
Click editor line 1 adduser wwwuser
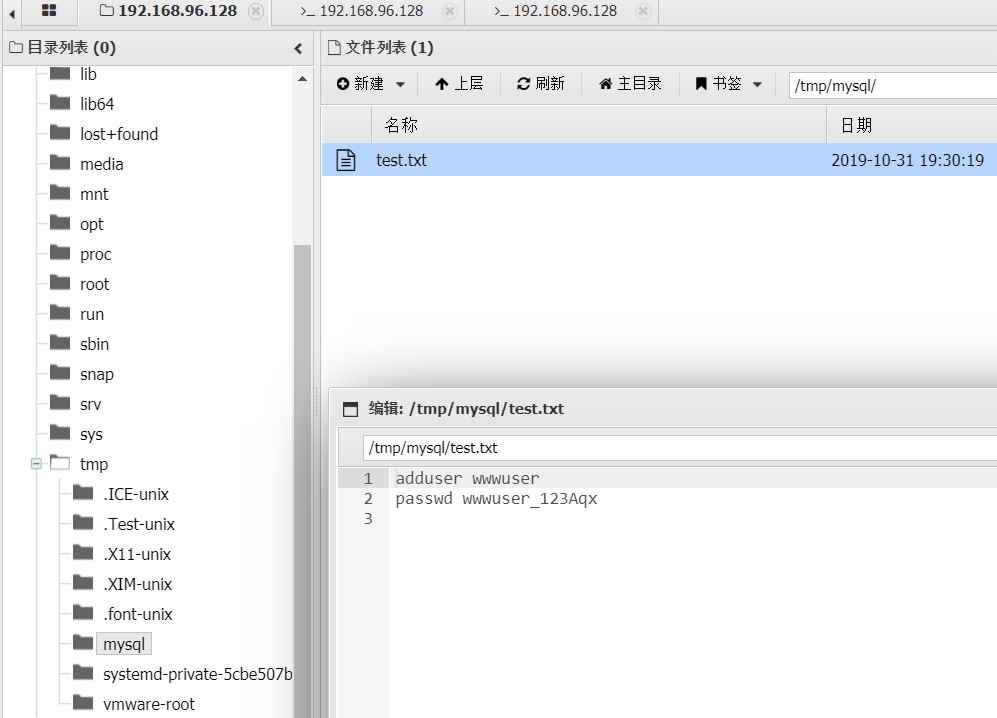[x=467, y=478]
